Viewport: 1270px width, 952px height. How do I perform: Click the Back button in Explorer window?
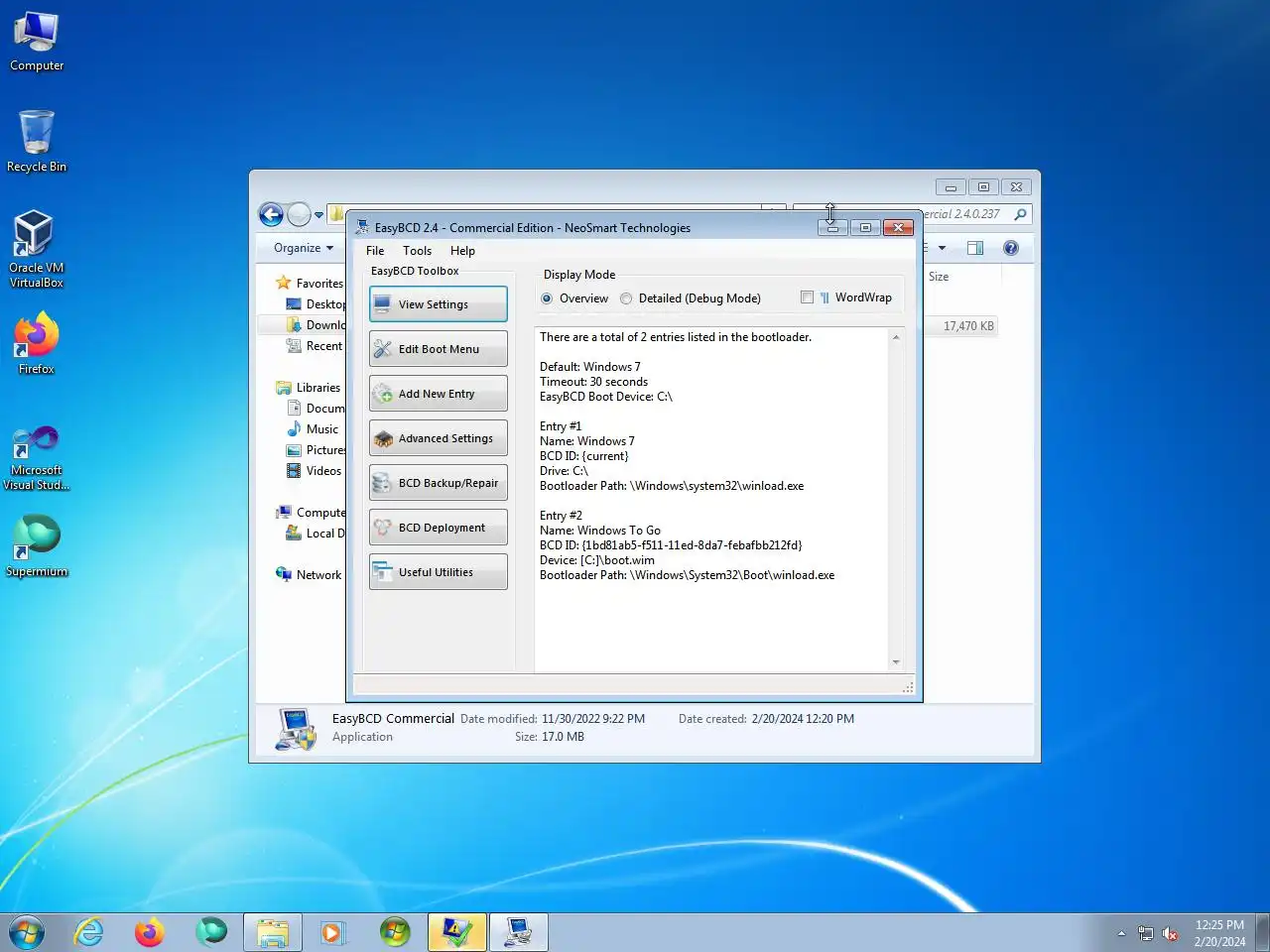point(271,214)
